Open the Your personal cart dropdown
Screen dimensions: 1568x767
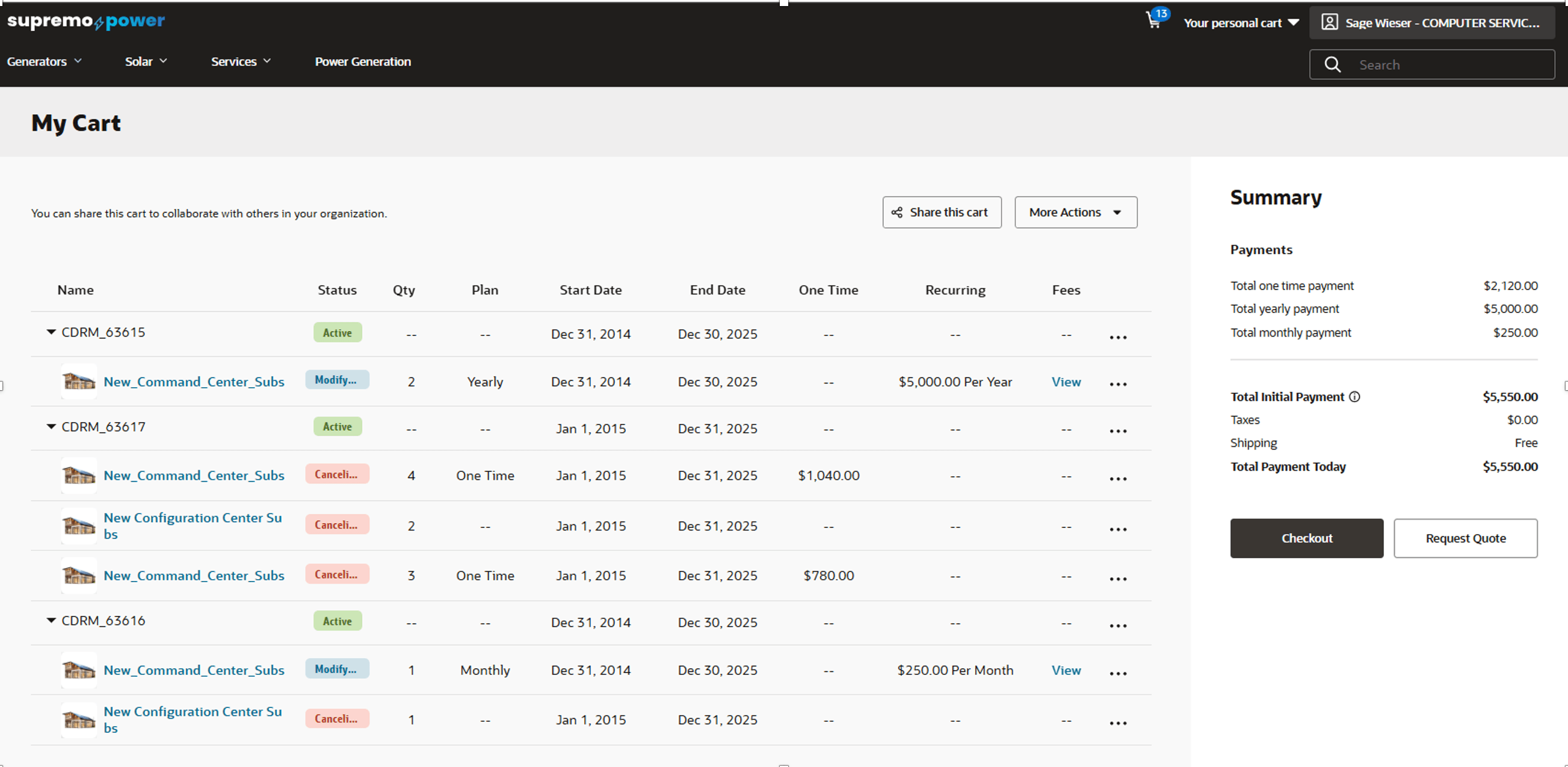point(1241,22)
